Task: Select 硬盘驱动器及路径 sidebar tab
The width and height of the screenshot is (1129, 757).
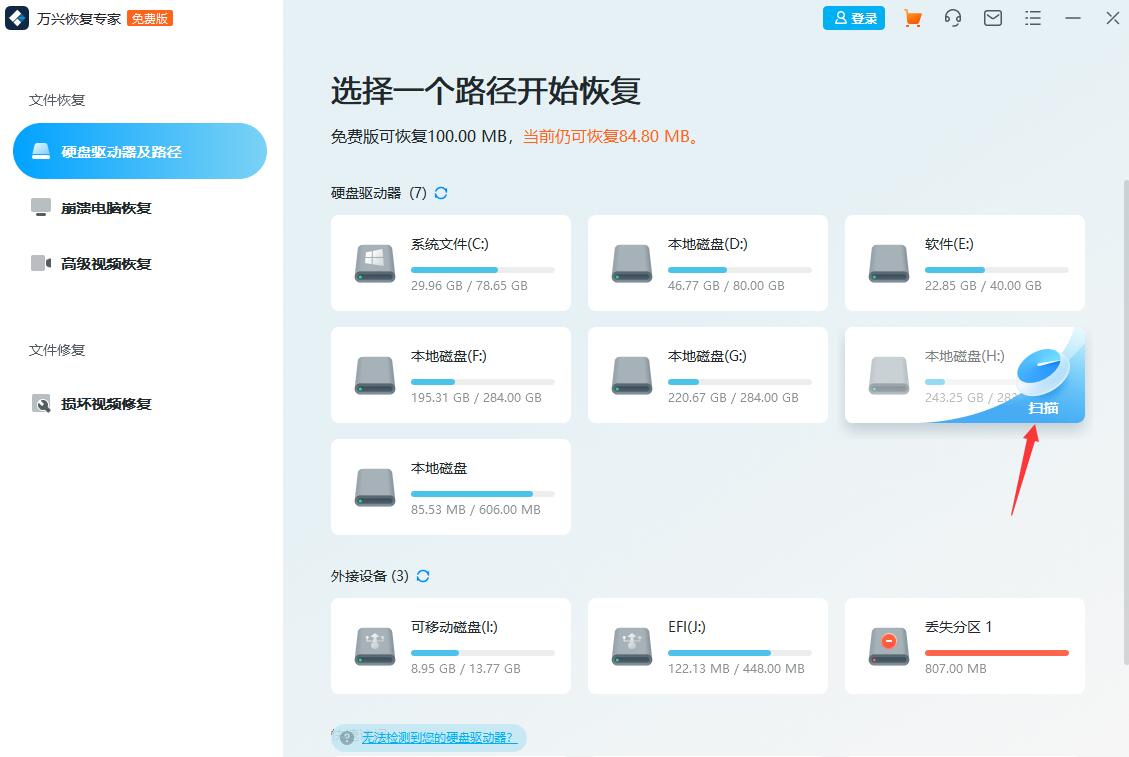Action: tap(140, 152)
